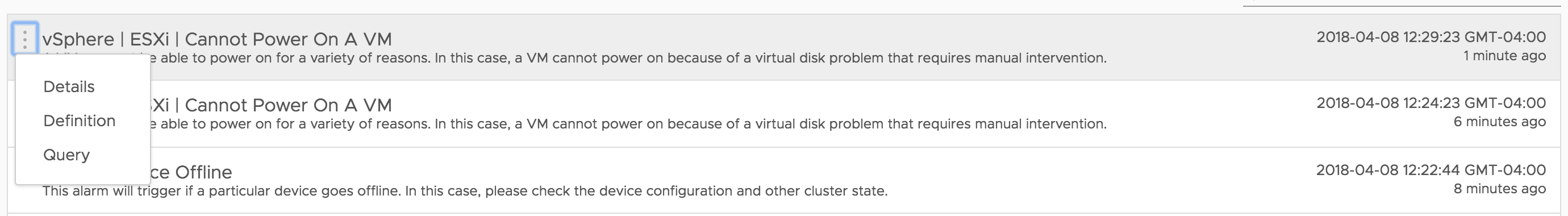1568x216 pixels.
Task: Click the '1 minute ago' label
Action: [x=1504, y=56]
